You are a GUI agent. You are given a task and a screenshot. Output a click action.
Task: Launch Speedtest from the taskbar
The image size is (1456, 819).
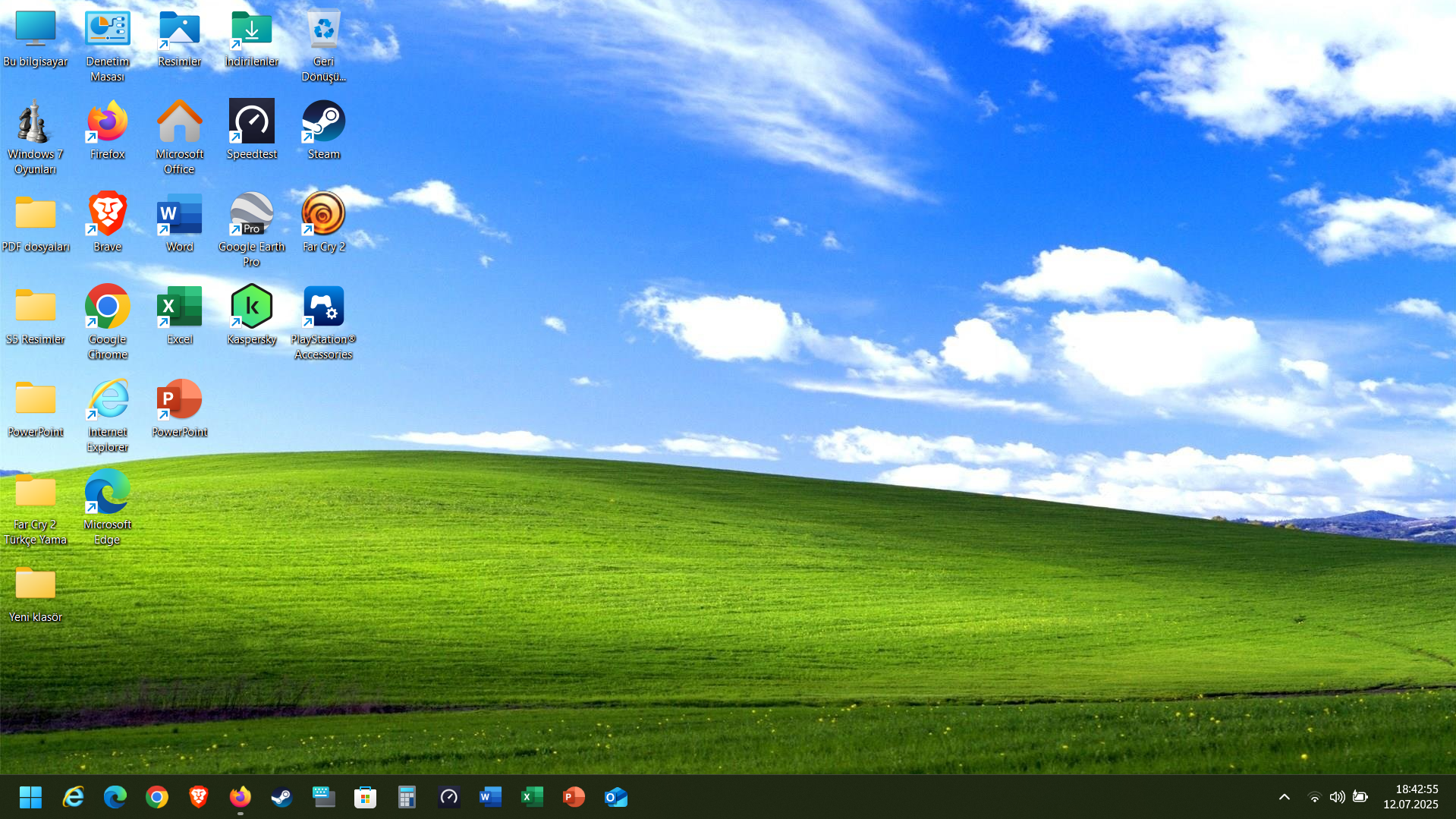click(x=449, y=797)
